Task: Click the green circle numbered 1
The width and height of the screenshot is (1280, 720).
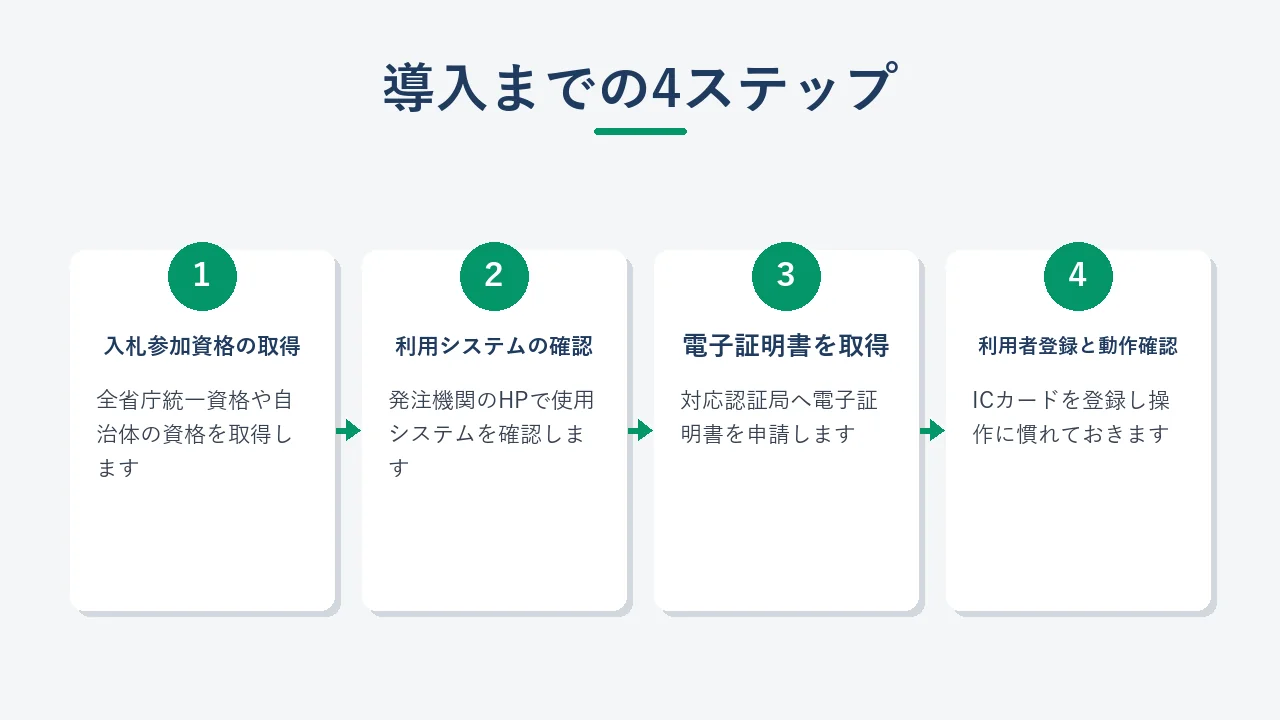Action: [202, 276]
